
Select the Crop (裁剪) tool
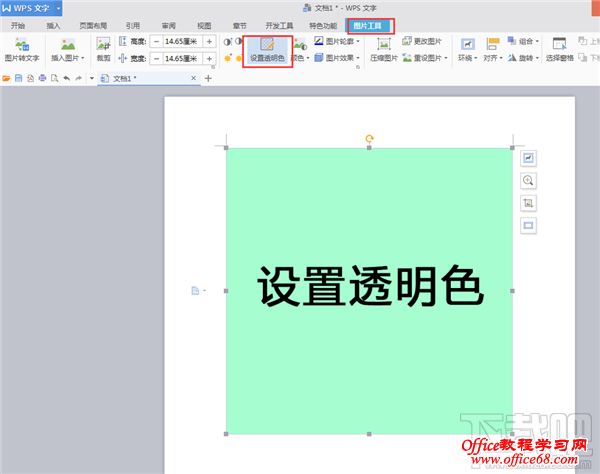[x=103, y=50]
